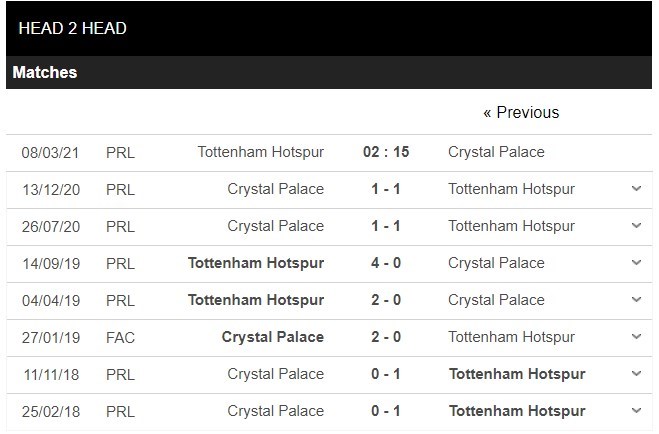Click the 4 - 0 score

point(385,263)
